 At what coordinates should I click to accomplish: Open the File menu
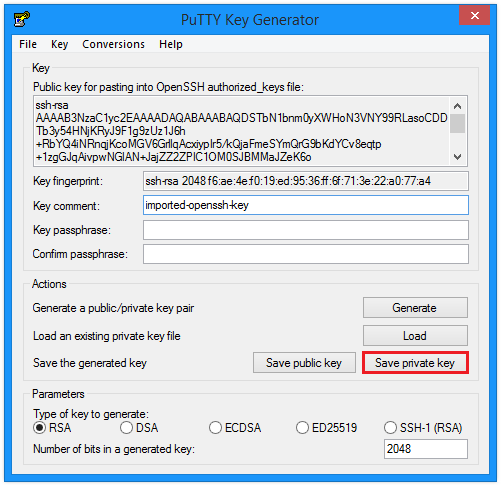point(28,44)
